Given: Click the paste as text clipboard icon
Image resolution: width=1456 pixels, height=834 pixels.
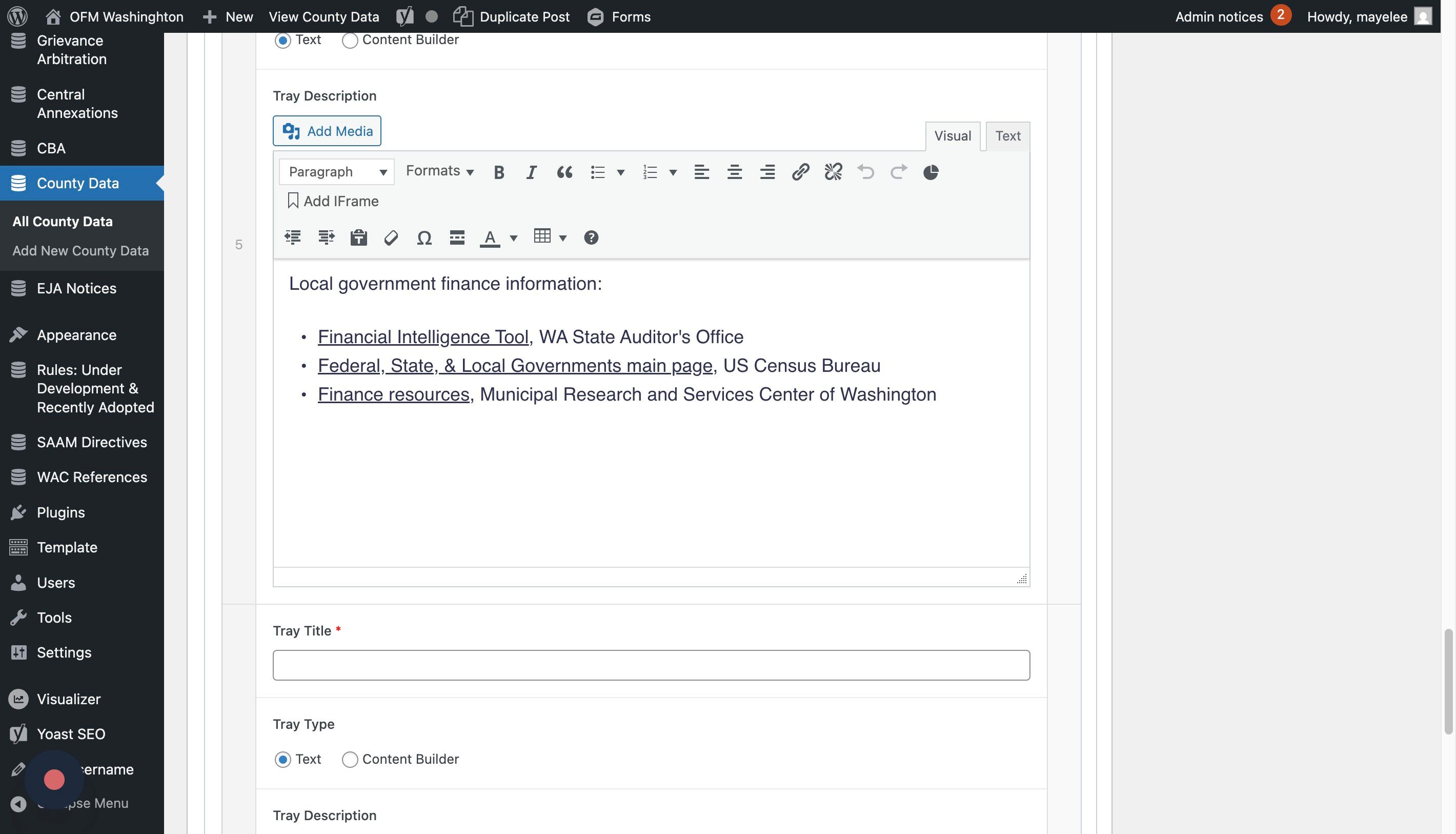Looking at the screenshot, I should click(358, 237).
